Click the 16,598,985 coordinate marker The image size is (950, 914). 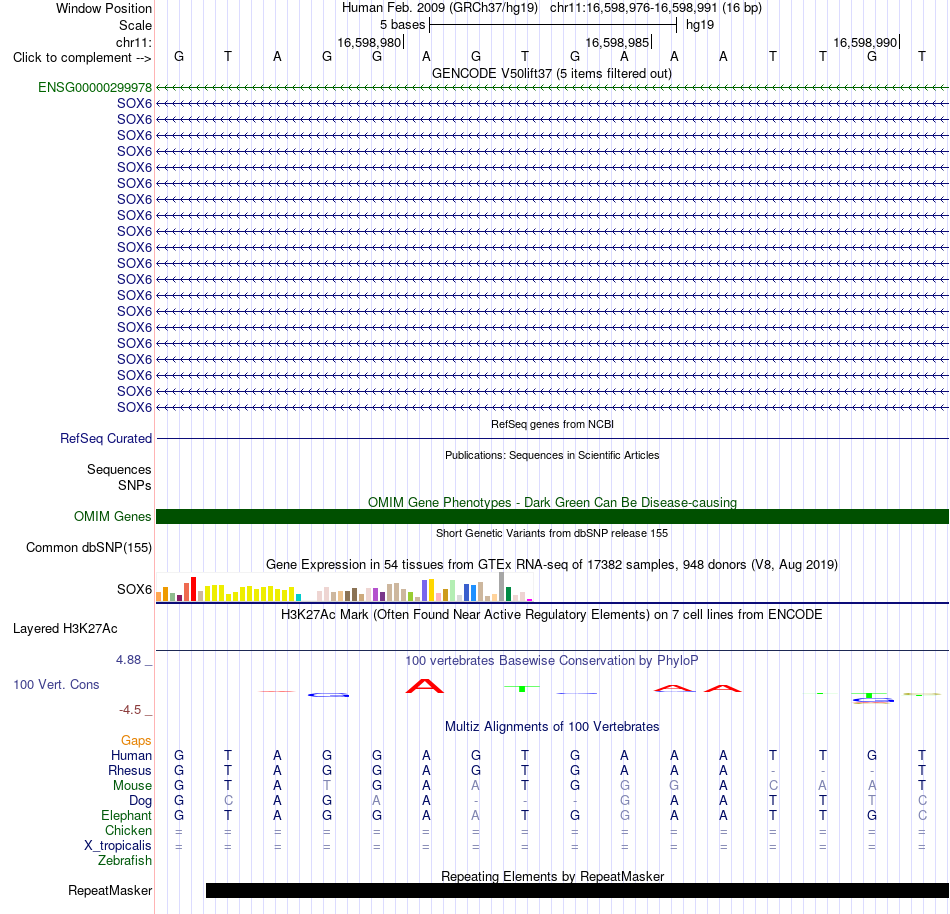617,42
